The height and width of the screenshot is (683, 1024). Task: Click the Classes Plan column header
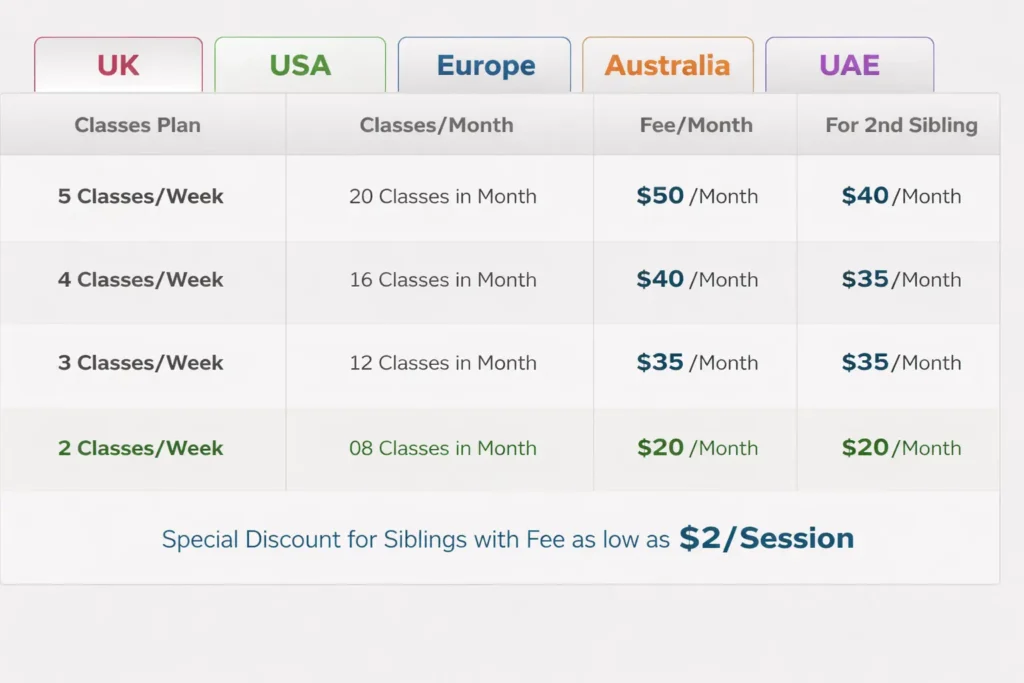coord(138,125)
